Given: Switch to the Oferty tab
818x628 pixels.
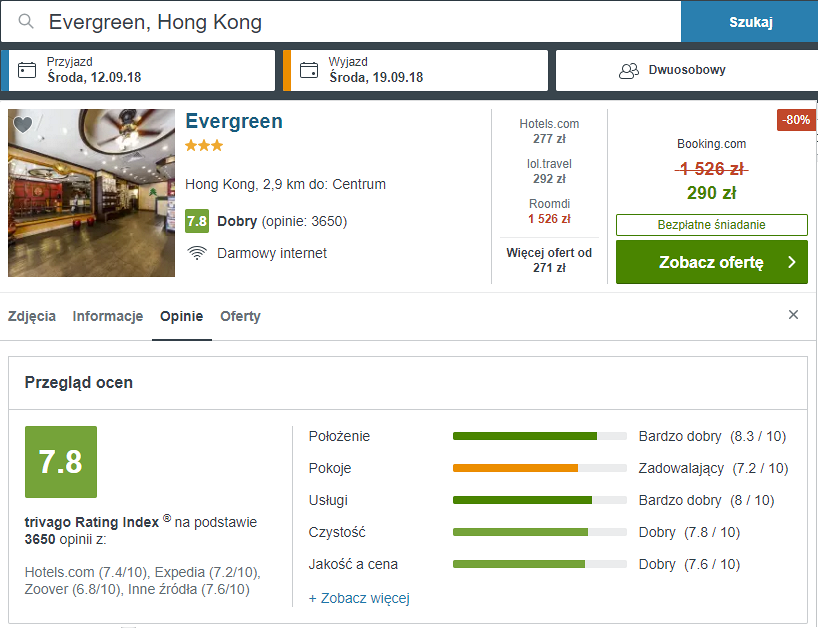Looking at the screenshot, I should tap(240, 316).
